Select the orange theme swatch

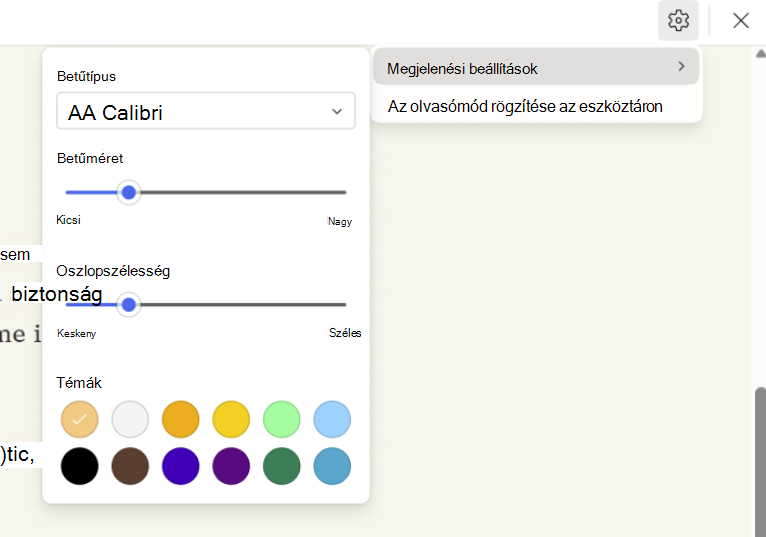tap(181, 419)
